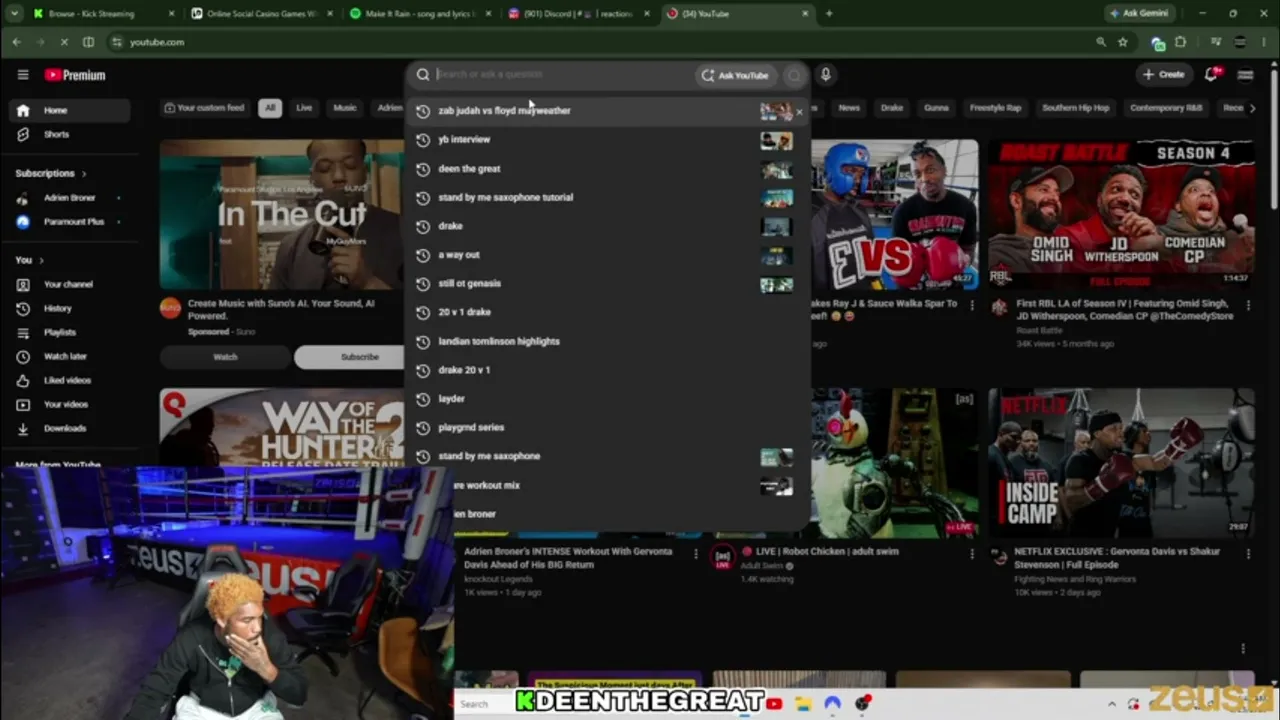Switch to the 'Make It Rain' Spotify tab
1280x720 pixels.
pos(420,14)
